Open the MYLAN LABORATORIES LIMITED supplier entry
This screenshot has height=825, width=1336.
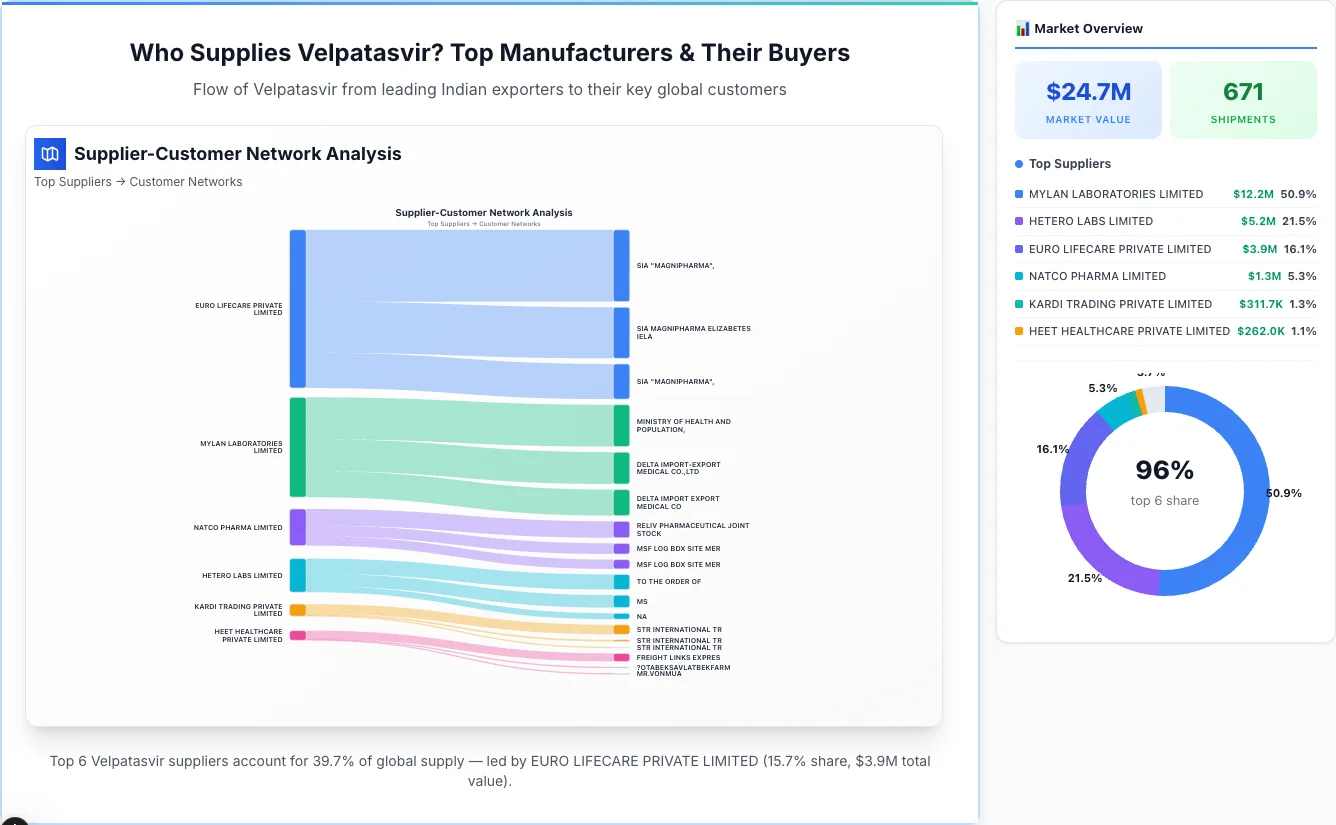(x=1115, y=194)
